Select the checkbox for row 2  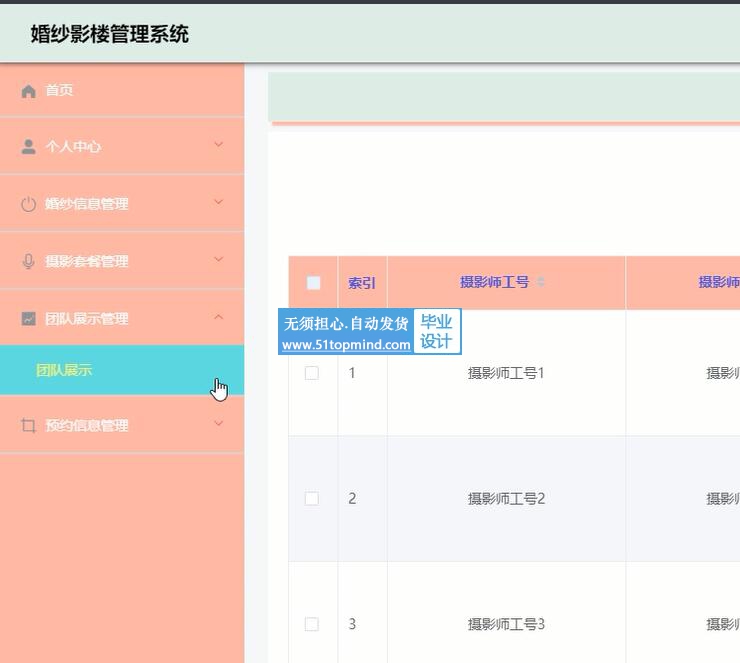coord(312,498)
